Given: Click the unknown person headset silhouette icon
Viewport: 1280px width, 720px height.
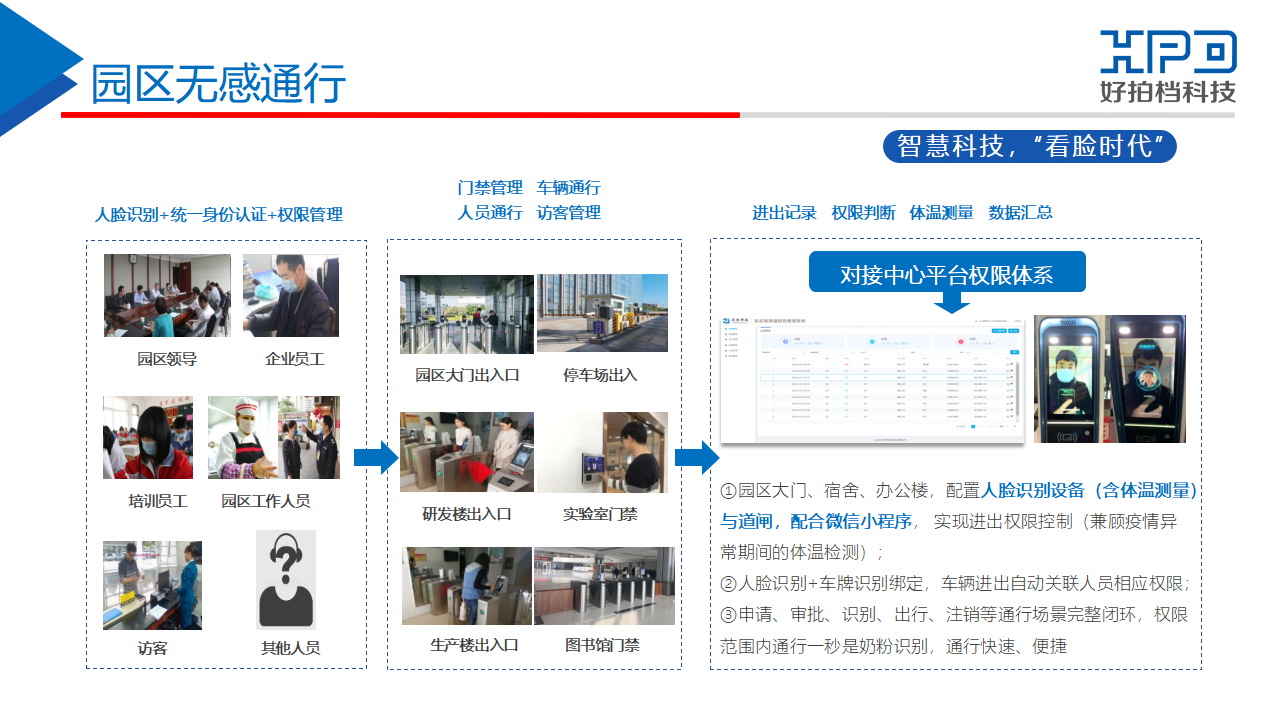Looking at the screenshot, I should coord(286,580).
